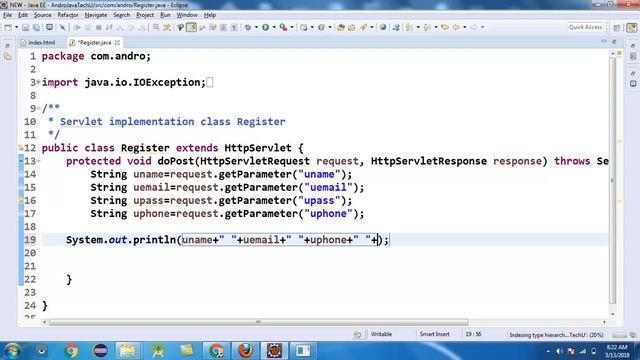Expand the folded import block at line 3

(38, 82)
